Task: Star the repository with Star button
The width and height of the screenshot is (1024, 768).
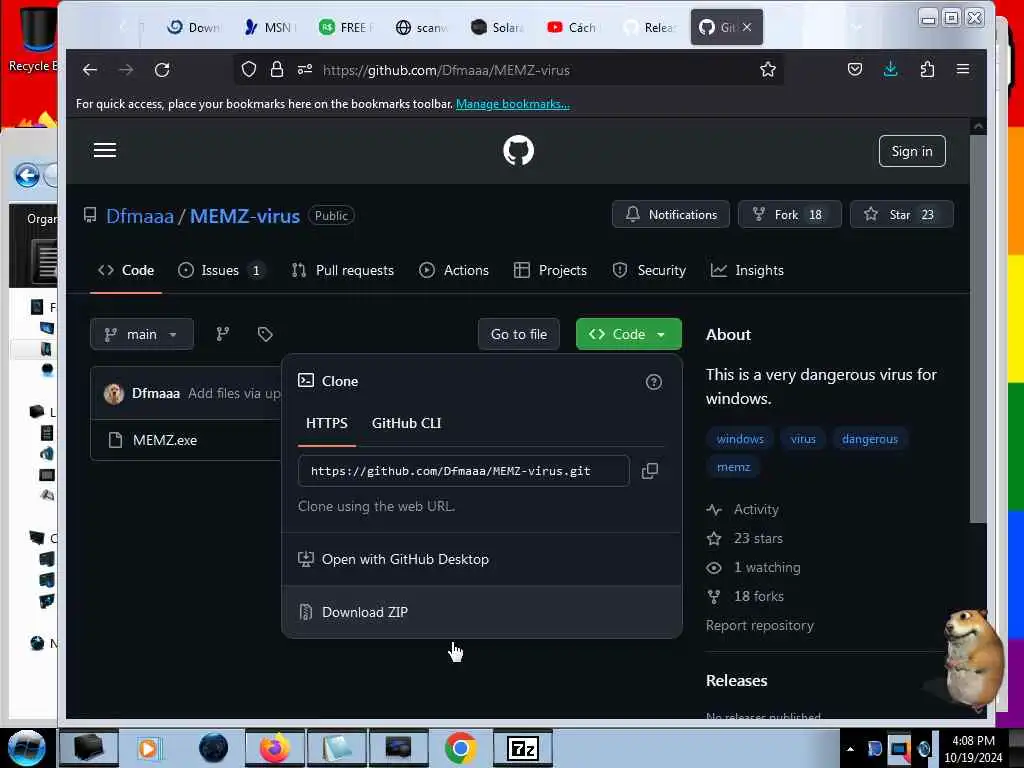Action: pos(901,215)
